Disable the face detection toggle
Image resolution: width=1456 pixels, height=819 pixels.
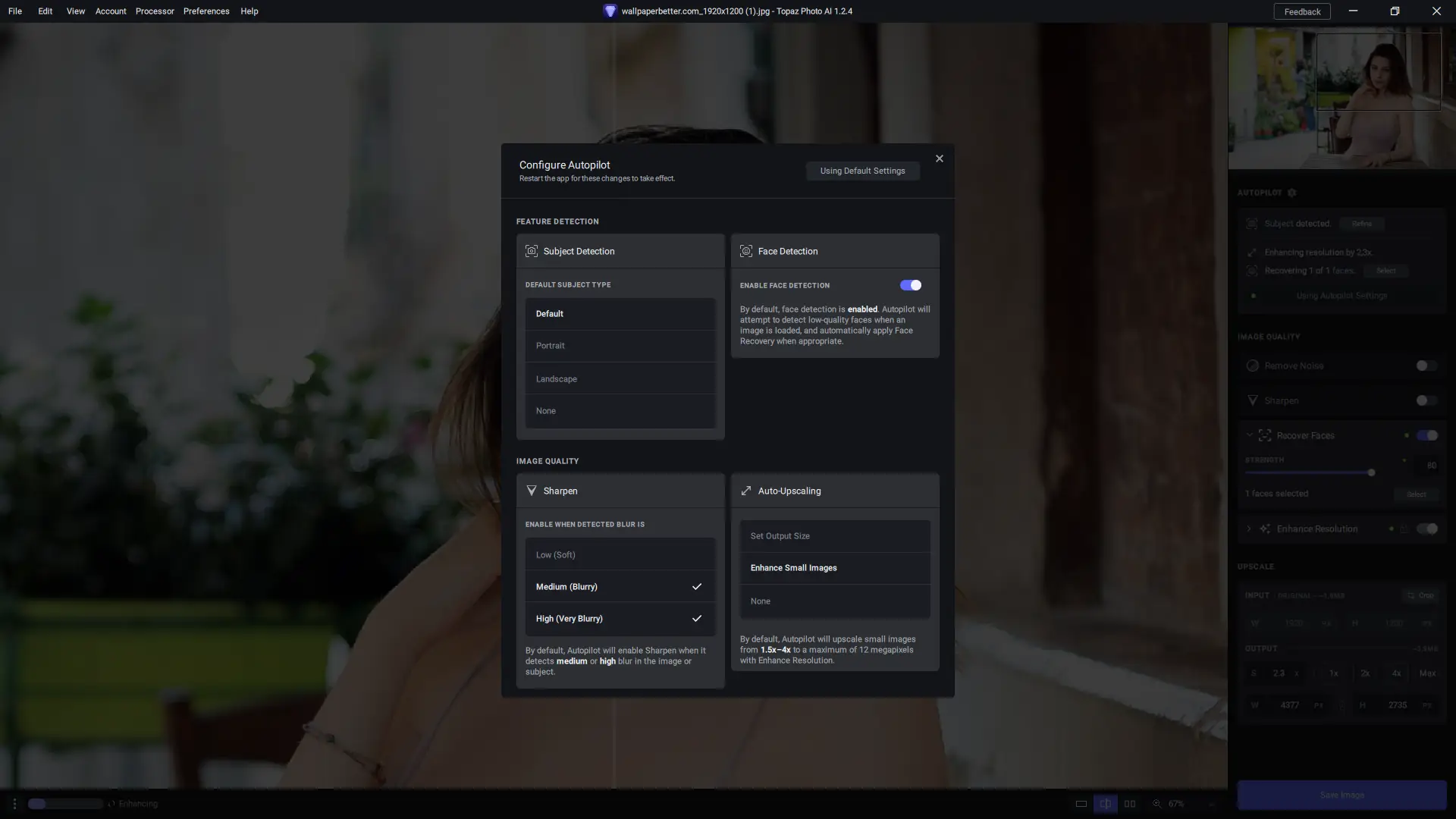[x=910, y=285]
